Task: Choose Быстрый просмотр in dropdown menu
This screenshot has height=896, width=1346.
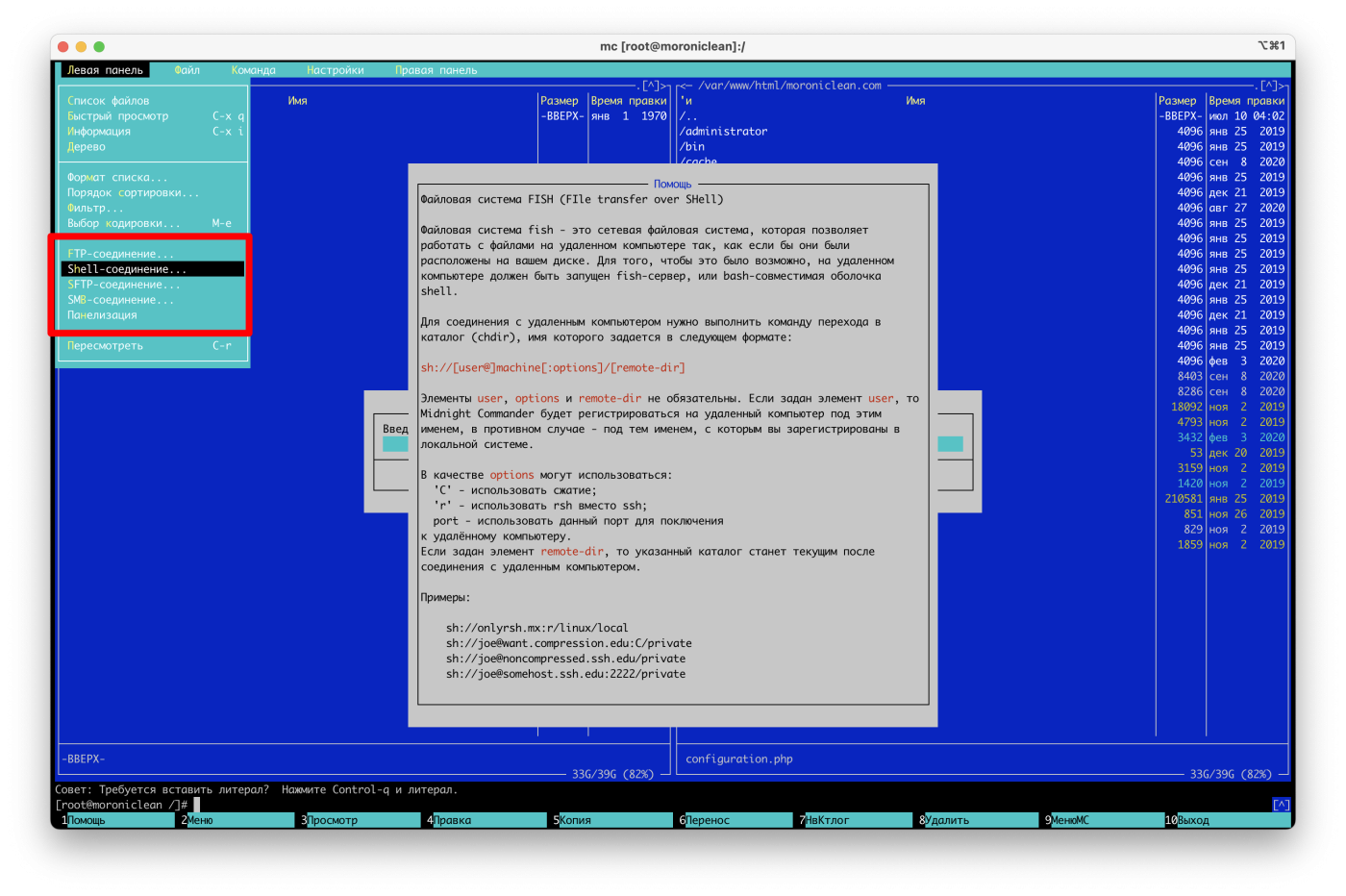Action: click(154, 116)
